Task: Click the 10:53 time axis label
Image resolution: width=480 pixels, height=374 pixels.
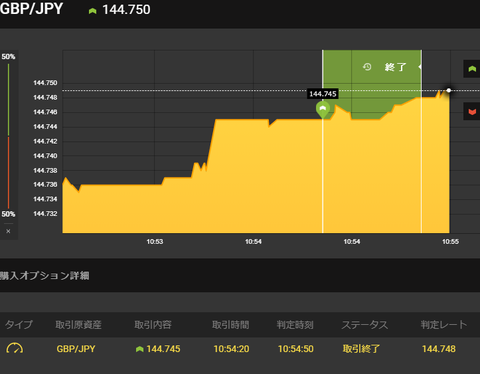Action: click(x=155, y=241)
